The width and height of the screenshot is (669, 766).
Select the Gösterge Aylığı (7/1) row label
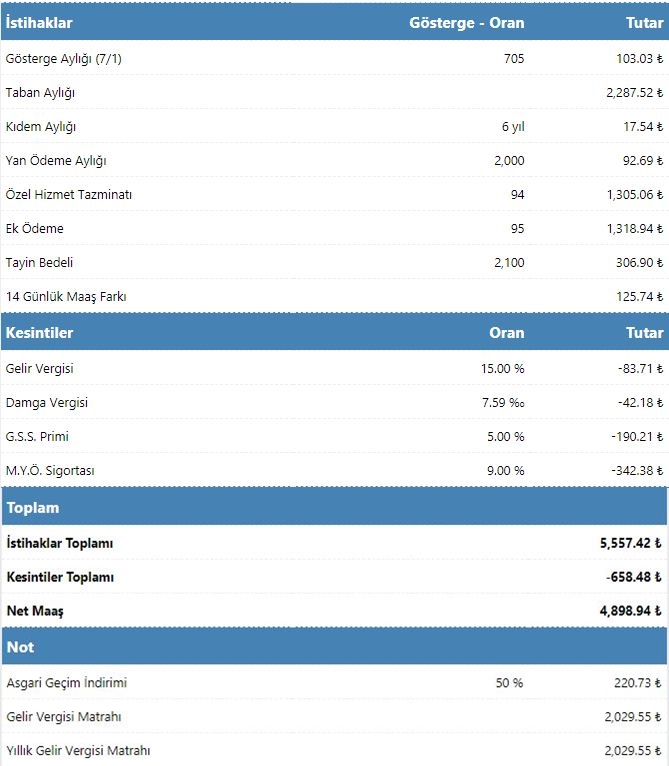coord(63,59)
